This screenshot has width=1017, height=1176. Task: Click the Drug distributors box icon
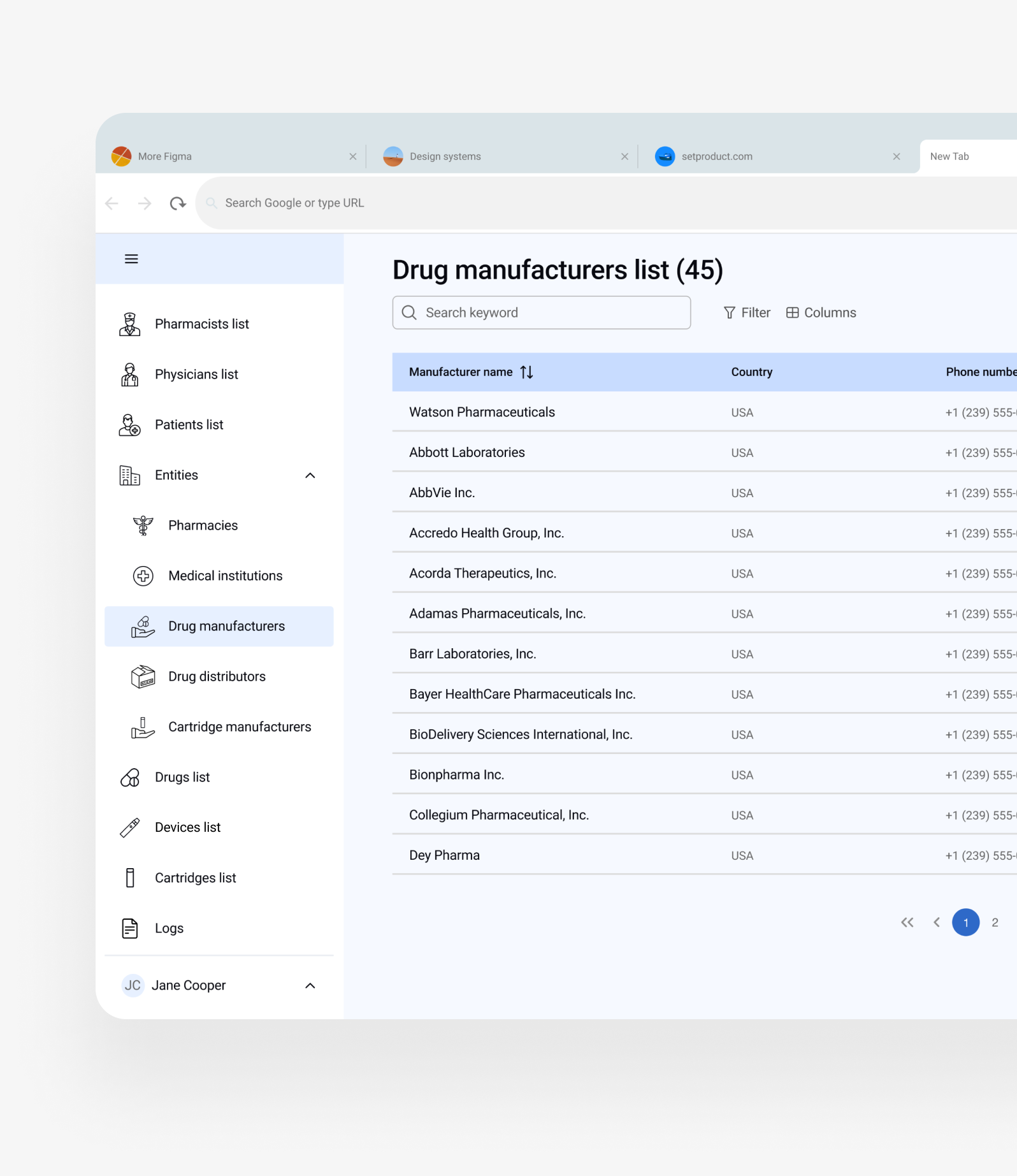click(x=143, y=676)
